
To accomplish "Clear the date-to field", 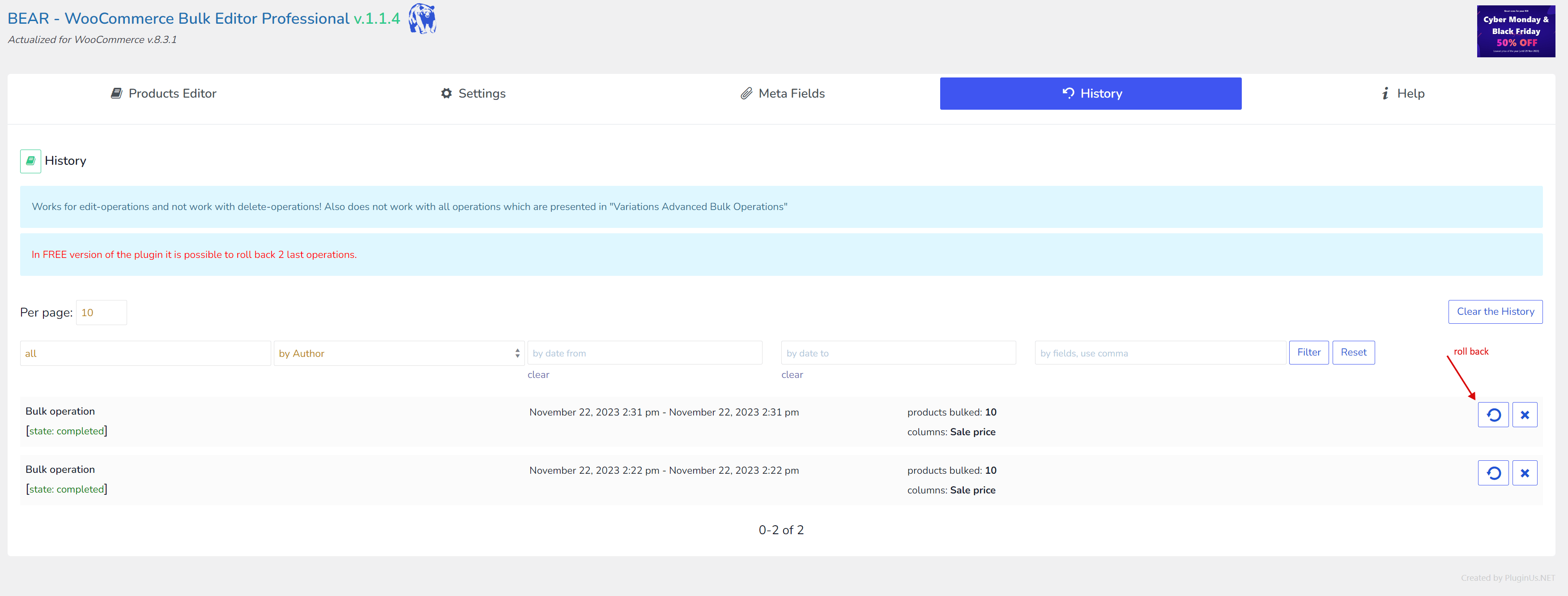I will coord(792,375).
